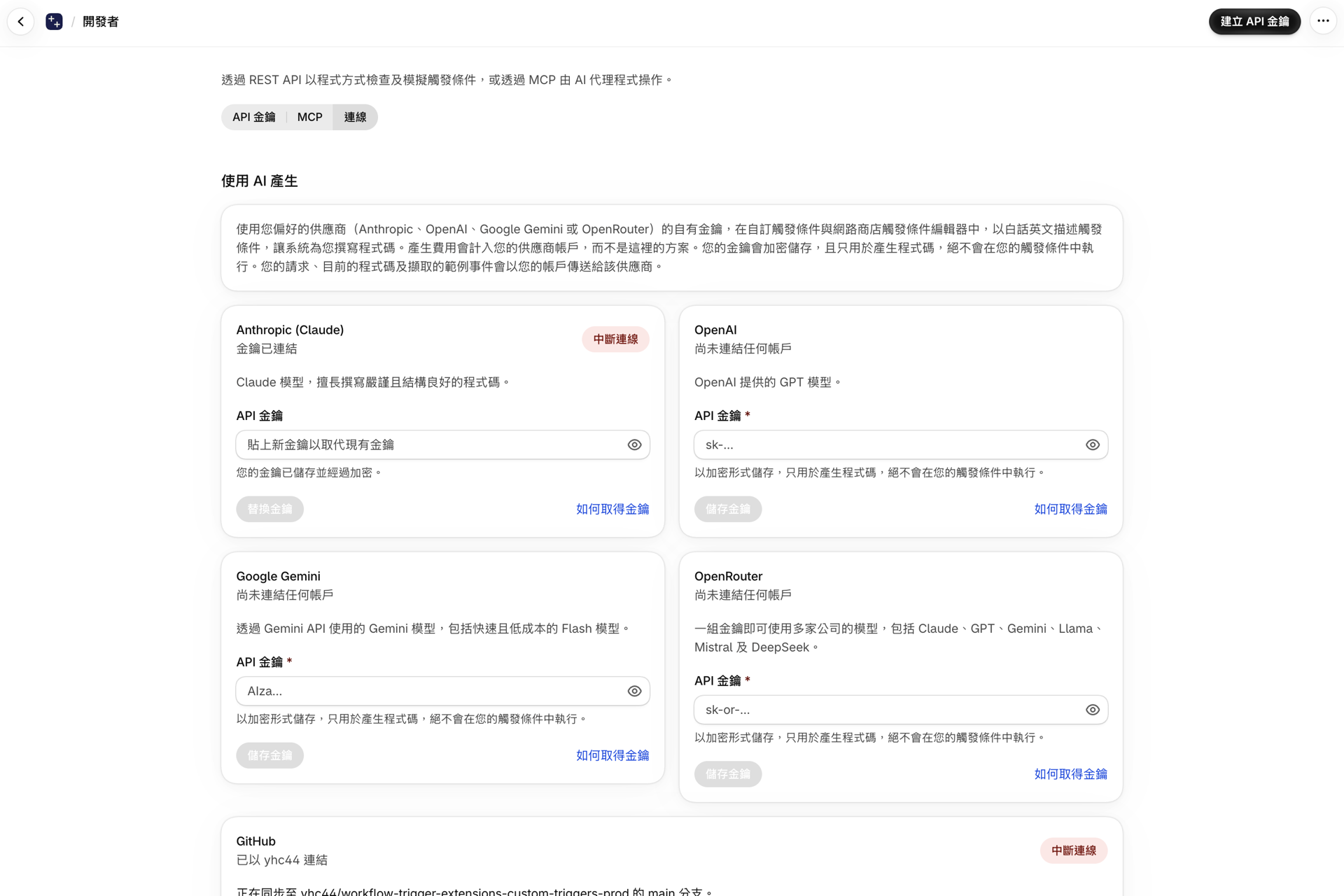
Task: Click the 使用 AI 產生 heading
Action: (x=260, y=181)
